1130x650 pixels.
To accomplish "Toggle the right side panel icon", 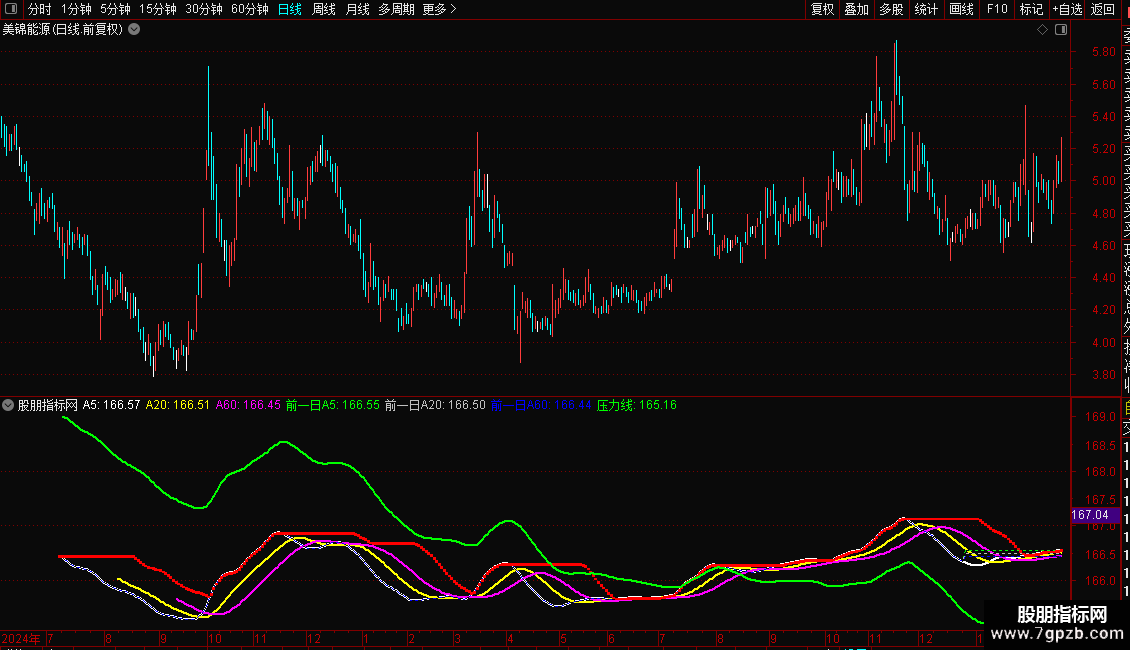I will coord(1061,30).
